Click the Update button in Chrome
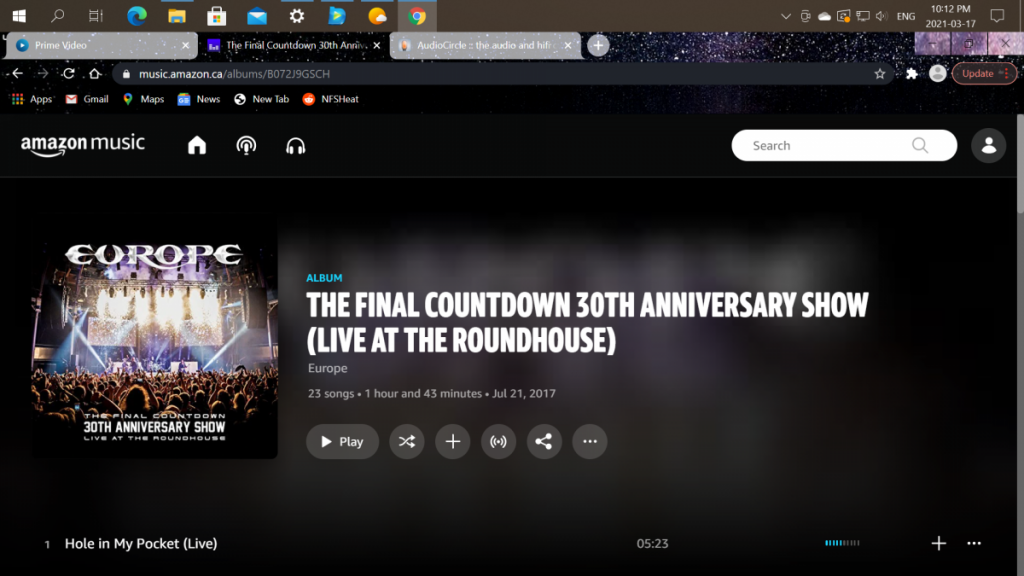This screenshot has height=576, width=1024. (984, 74)
